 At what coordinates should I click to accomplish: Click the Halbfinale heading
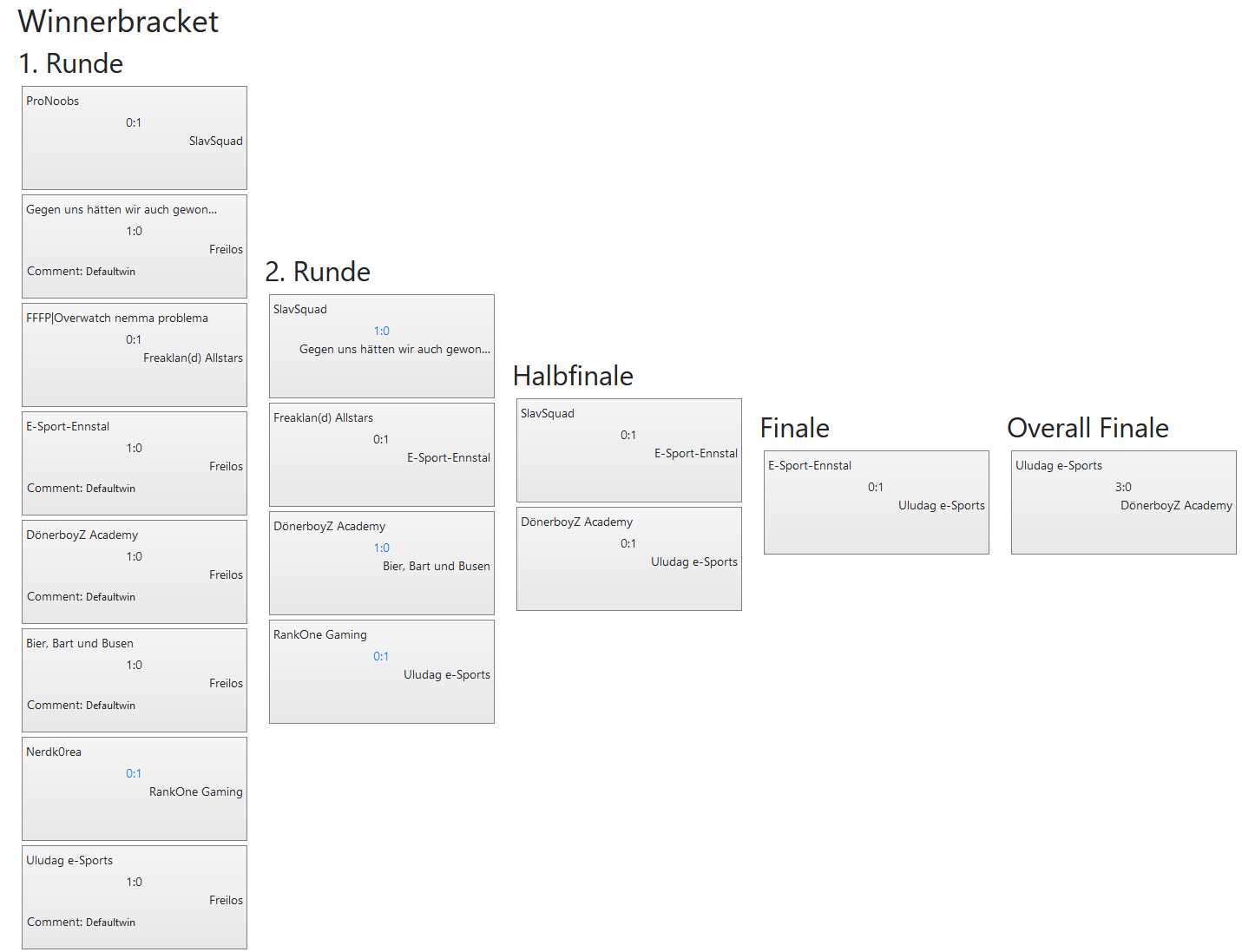point(573,376)
